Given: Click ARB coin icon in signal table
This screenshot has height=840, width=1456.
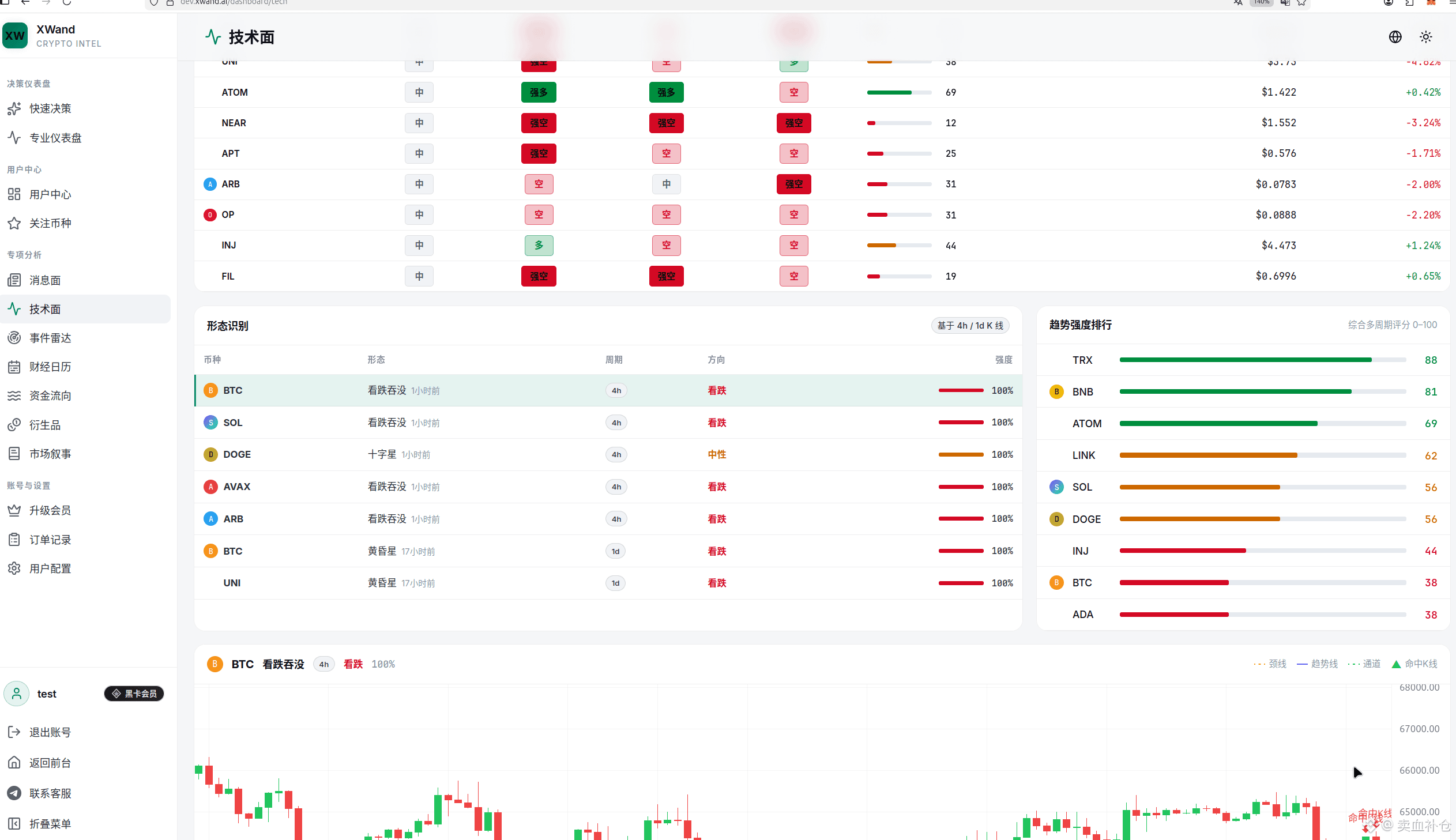Looking at the screenshot, I should [210, 184].
